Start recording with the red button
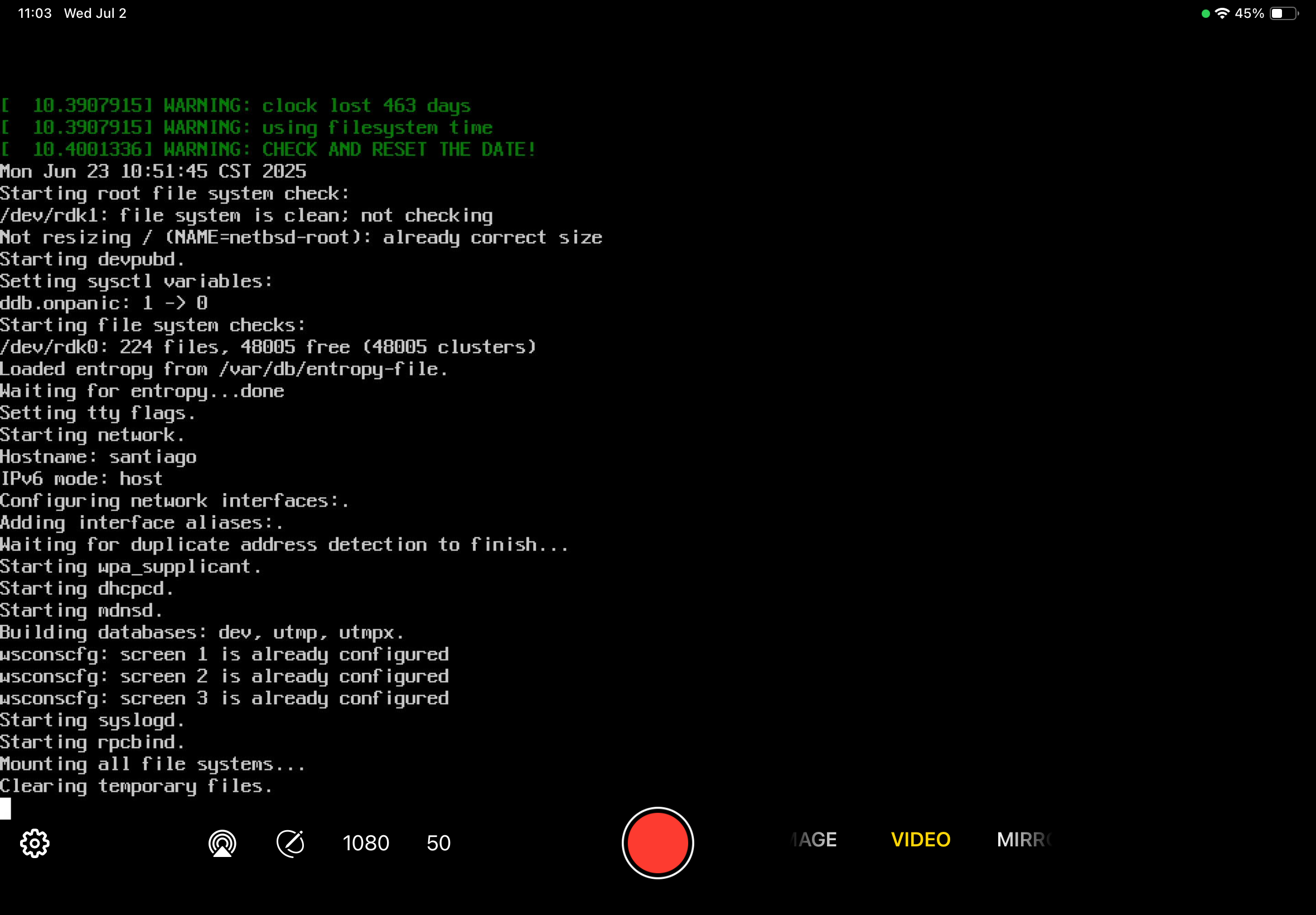This screenshot has width=1316, height=915. 657,843
